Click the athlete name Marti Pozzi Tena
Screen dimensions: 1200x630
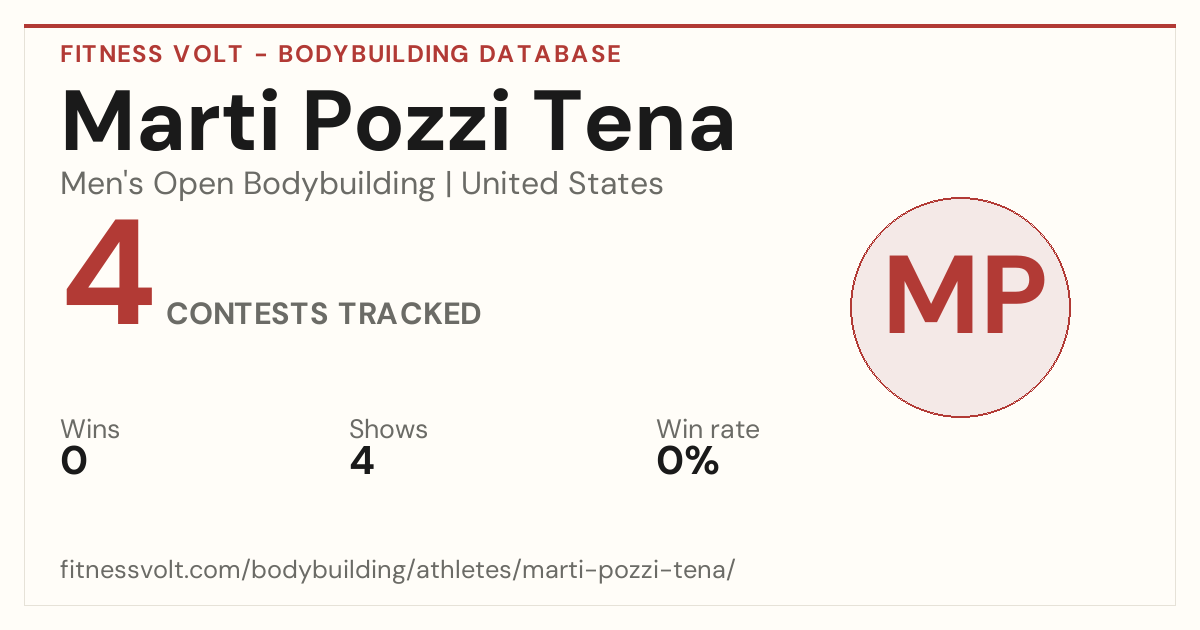click(x=398, y=121)
